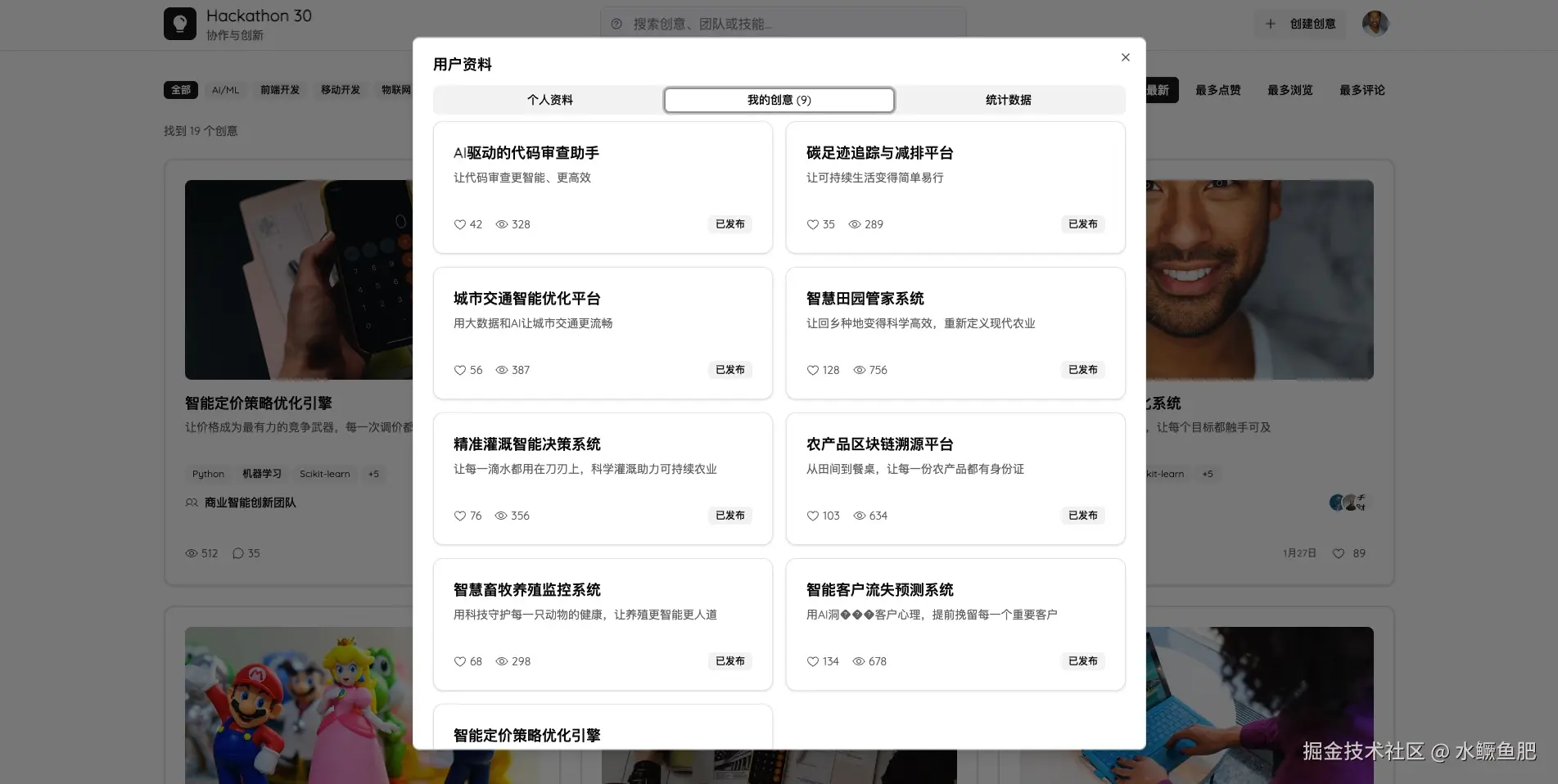Click the 创建创意 button
This screenshot has width=1558, height=784.
[1300, 24]
